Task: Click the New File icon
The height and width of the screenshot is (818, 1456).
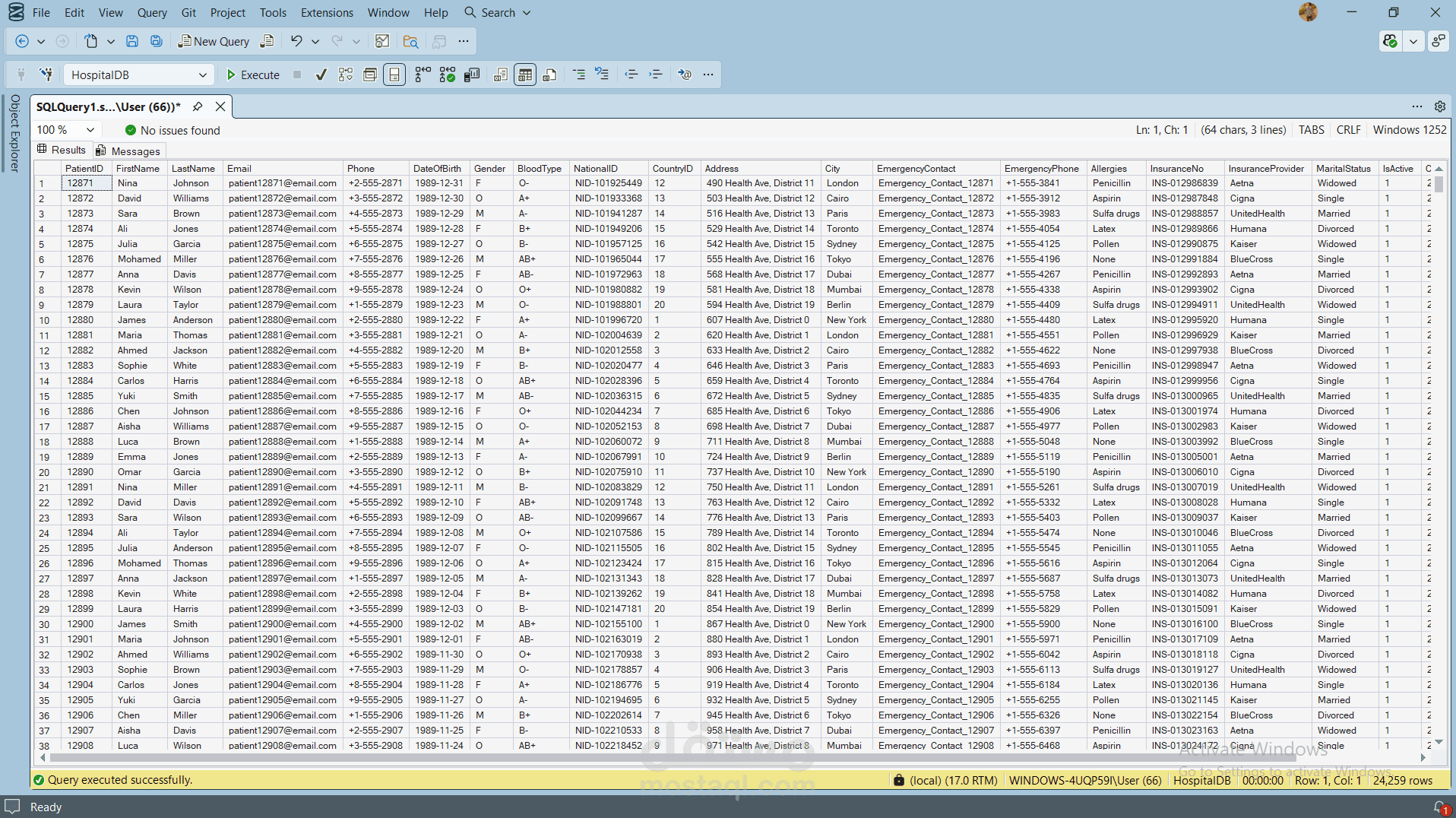Action: click(91, 41)
